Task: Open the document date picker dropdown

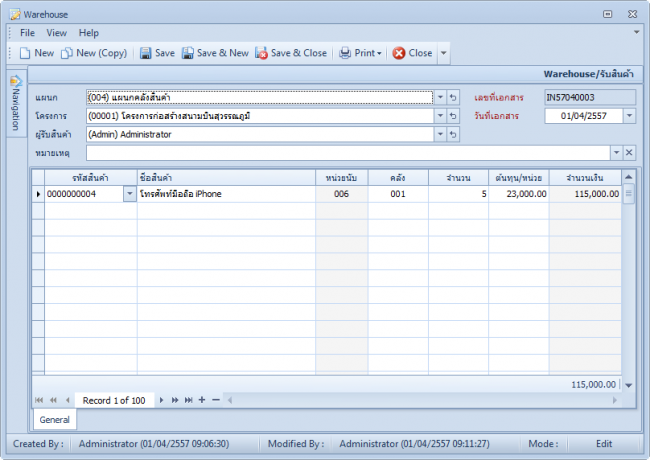Action: (629, 116)
